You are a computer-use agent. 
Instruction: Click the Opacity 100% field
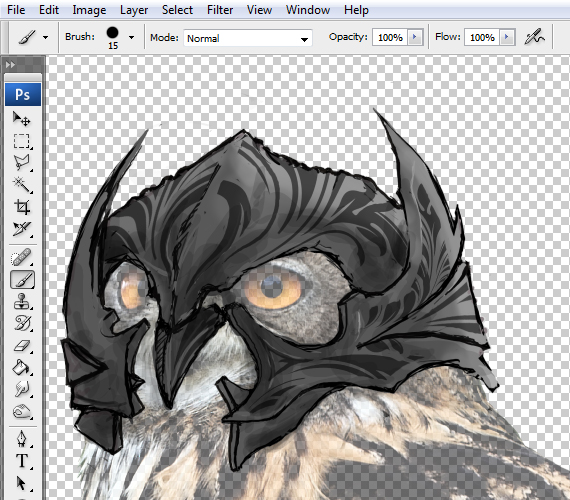(x=390, y=37)
